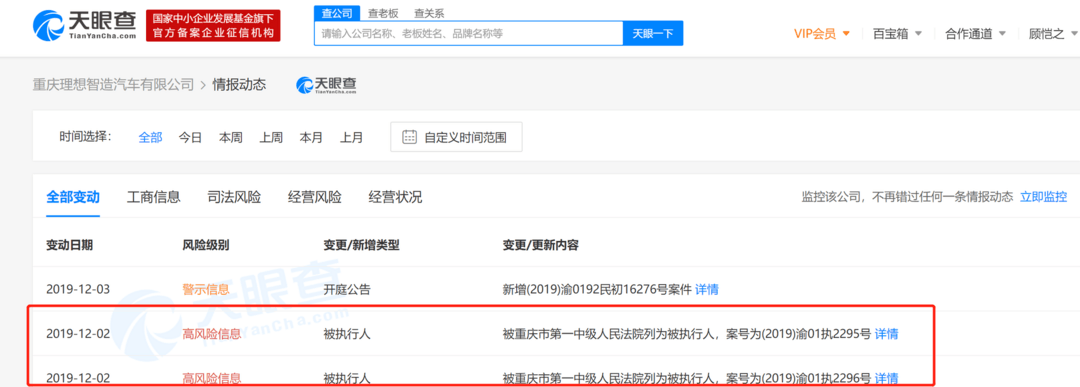Click the 天眼一下 search button

coord(653,33)
